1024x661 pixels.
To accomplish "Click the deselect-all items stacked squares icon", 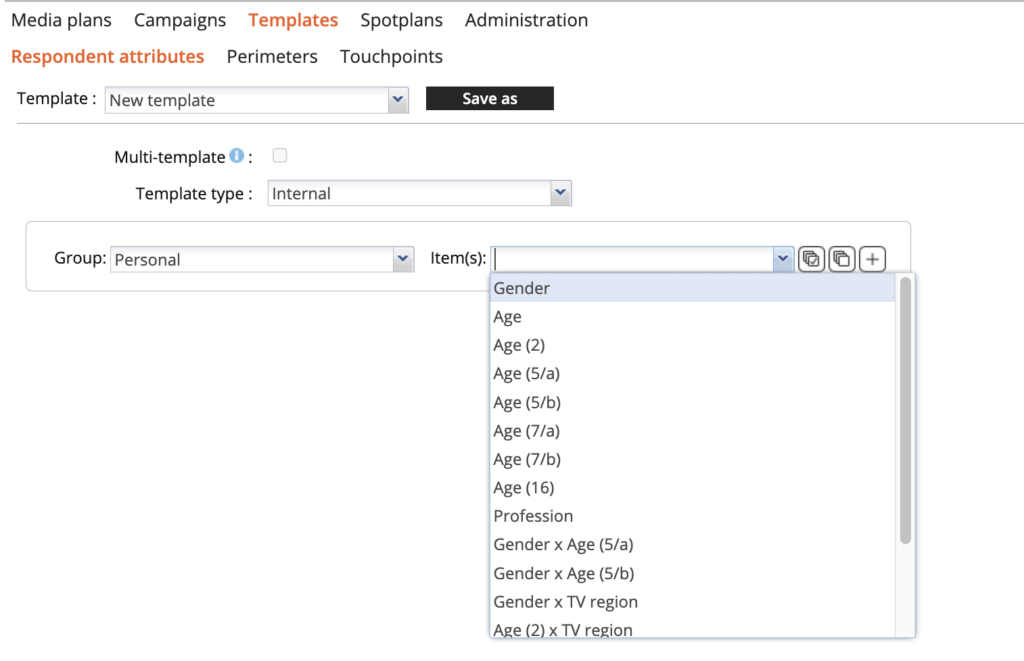I will [842, 259].
